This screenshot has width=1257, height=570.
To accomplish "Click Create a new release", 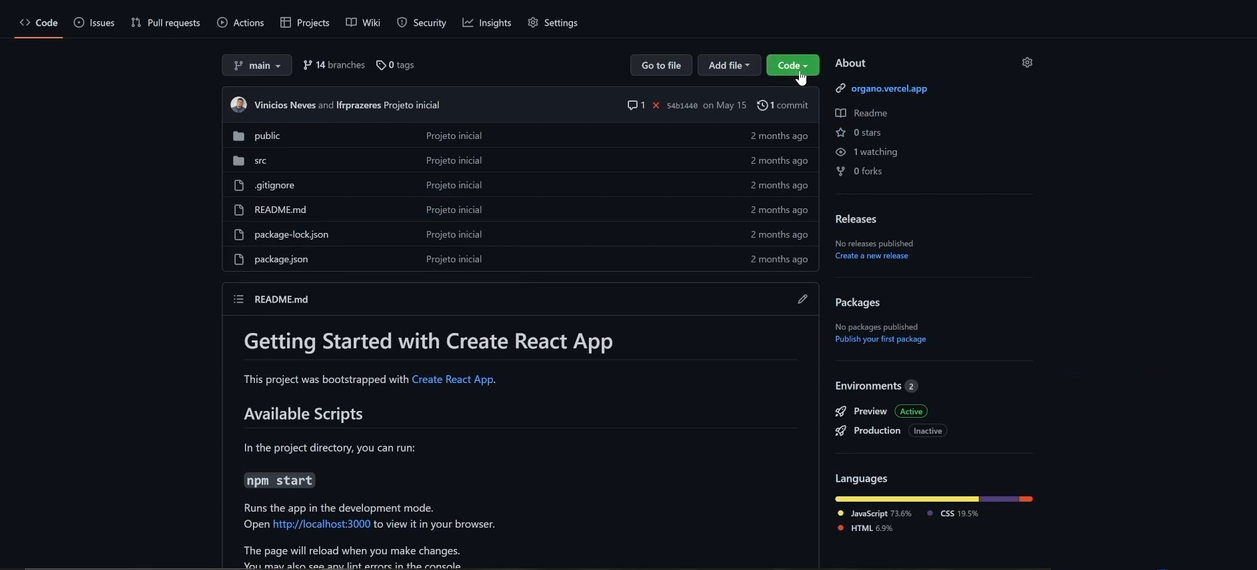I will 871,255.
